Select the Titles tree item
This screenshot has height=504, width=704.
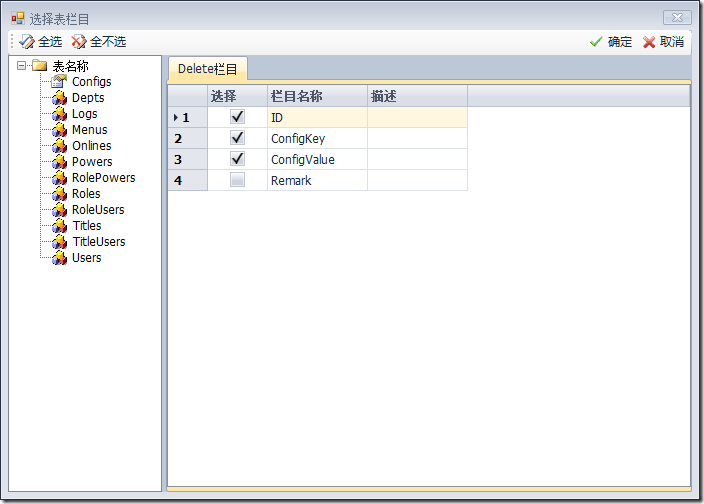87,226
